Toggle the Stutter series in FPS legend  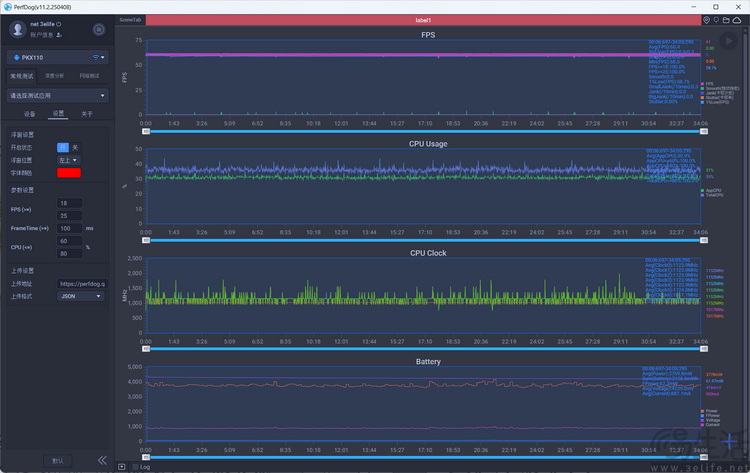717,98
